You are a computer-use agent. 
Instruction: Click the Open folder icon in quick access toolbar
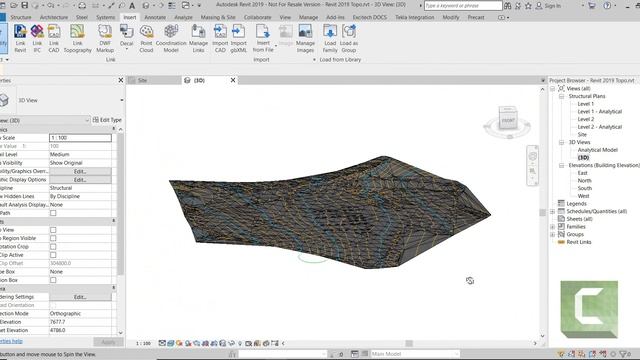point(13,6)
